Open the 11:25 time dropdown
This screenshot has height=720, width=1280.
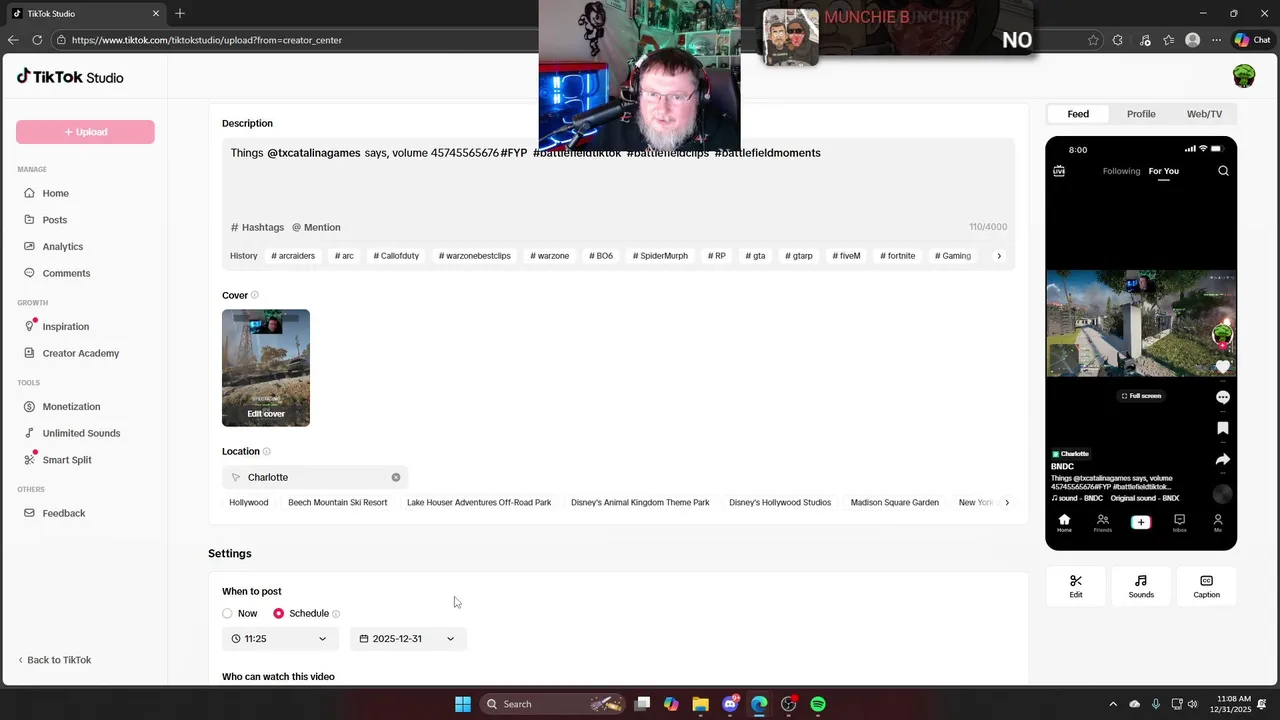(280, 639)
